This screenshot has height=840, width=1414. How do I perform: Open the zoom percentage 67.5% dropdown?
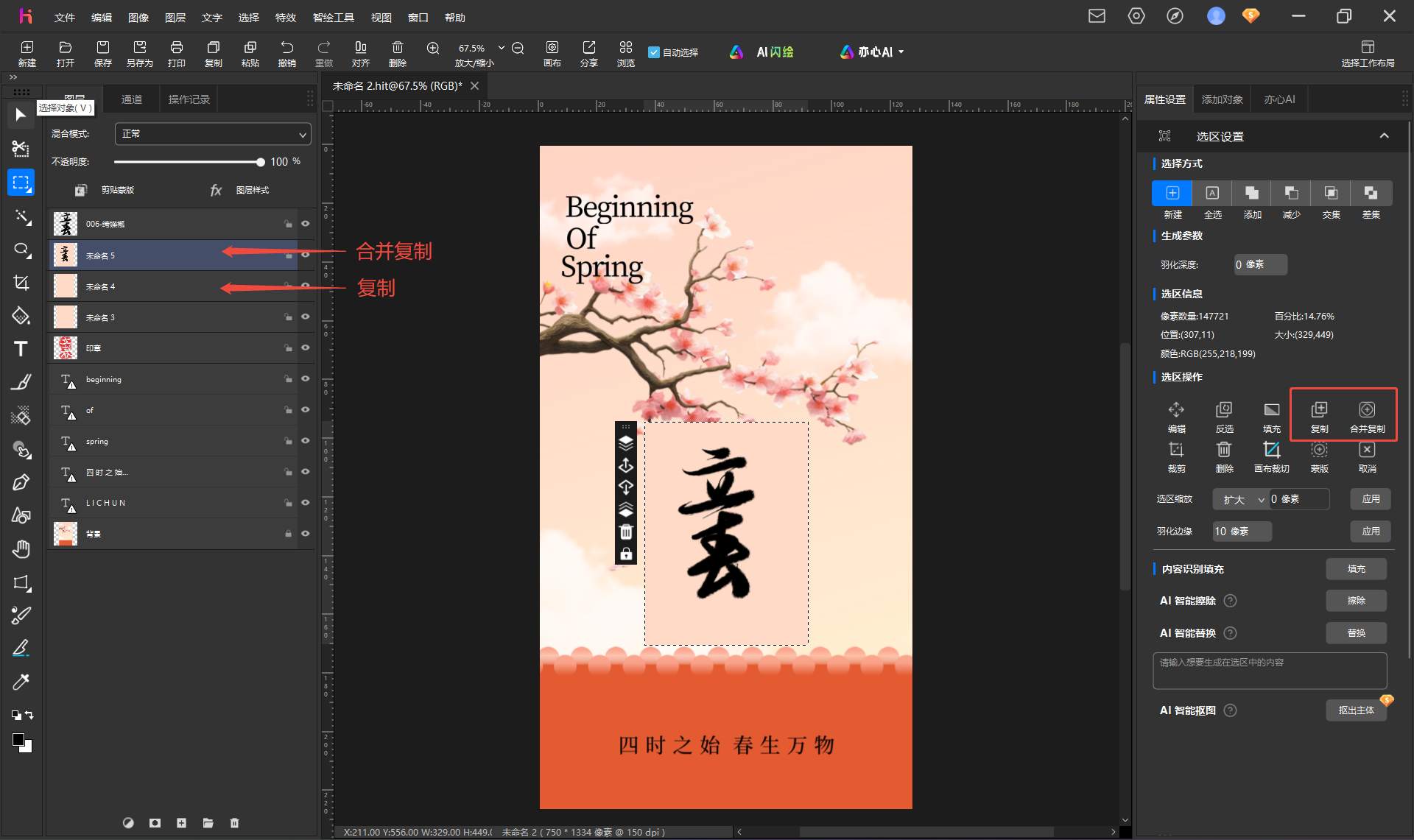click(502, 48)
